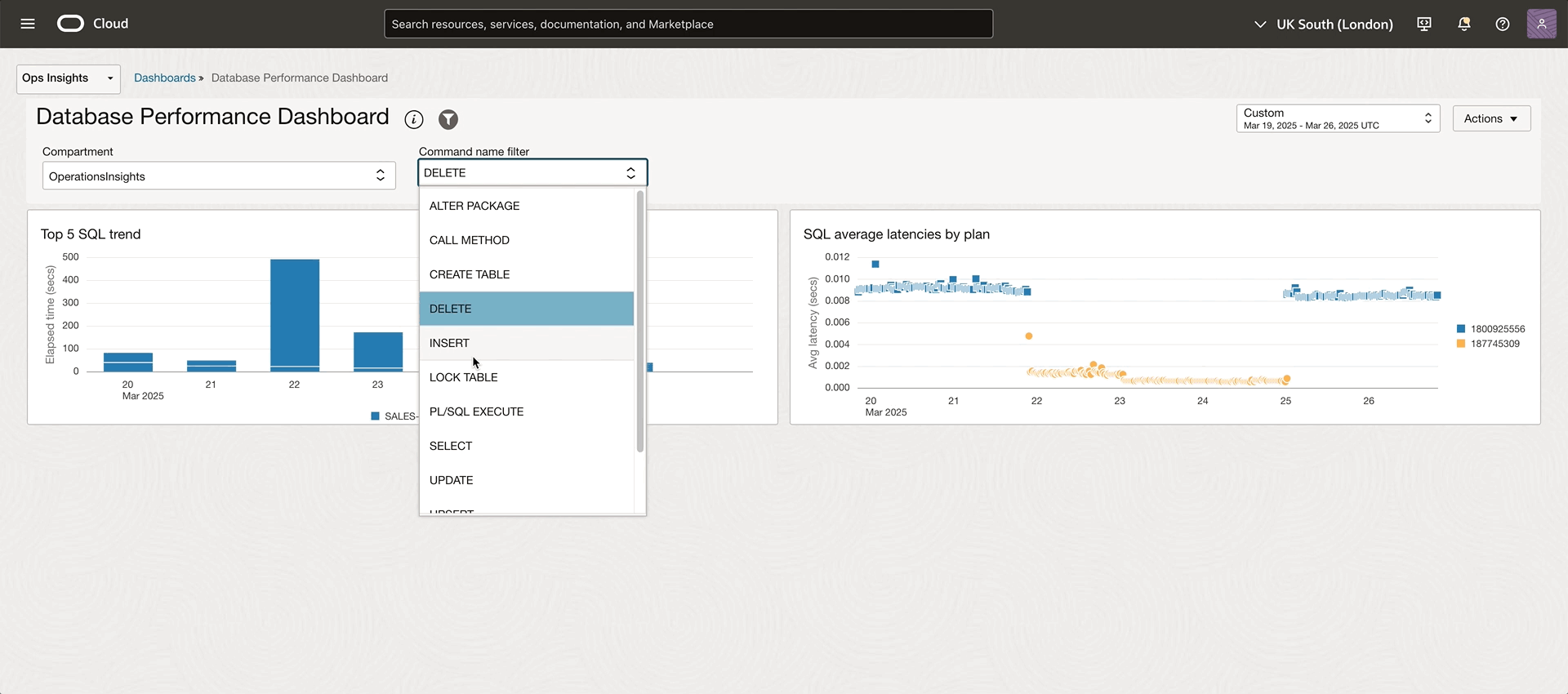This screenshot has height=694, width=1568.
Task: Open the Compartment OperationsInsights dropdown
Action: click(x=218, y=176)
